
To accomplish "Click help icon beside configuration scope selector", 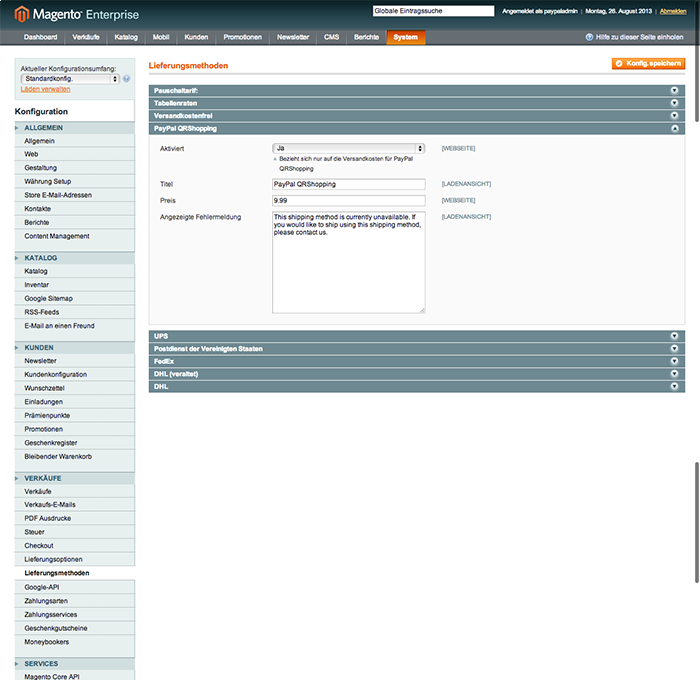I will 127,78.
